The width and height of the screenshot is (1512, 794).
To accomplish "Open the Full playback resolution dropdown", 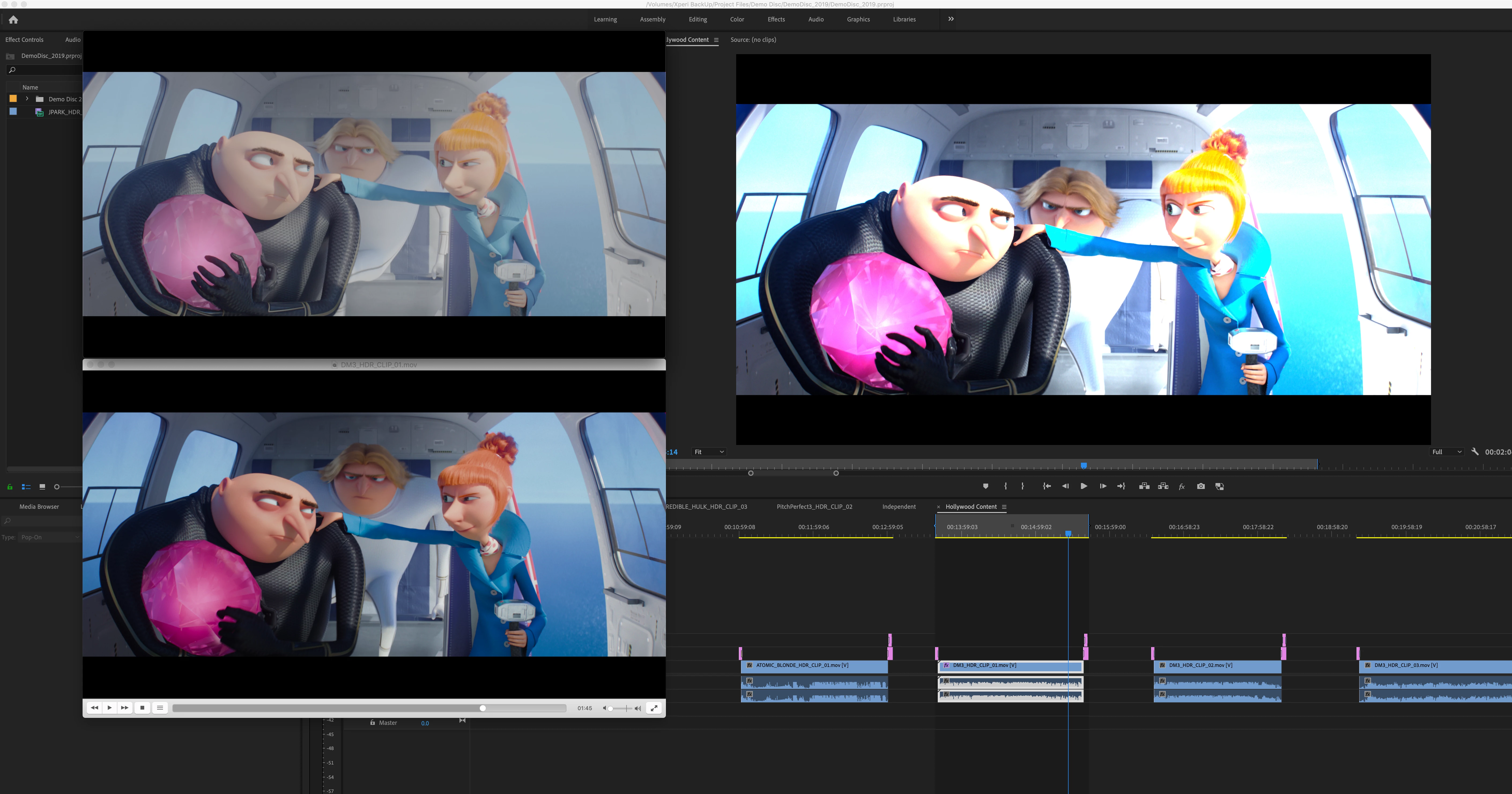I will click(x=1447, y=452).
